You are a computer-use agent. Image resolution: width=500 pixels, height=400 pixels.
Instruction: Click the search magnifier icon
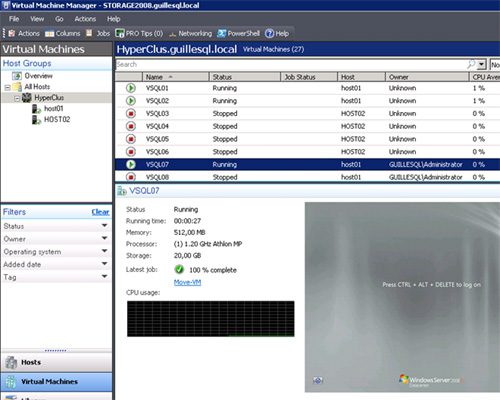471,64
